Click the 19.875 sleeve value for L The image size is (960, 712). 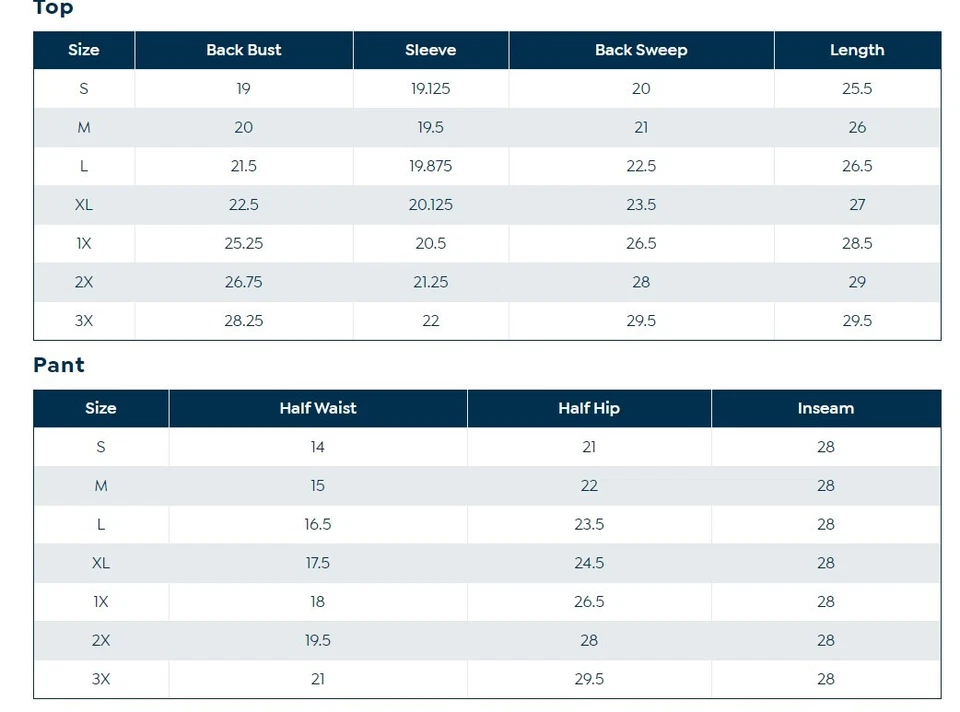pos(431,166)
